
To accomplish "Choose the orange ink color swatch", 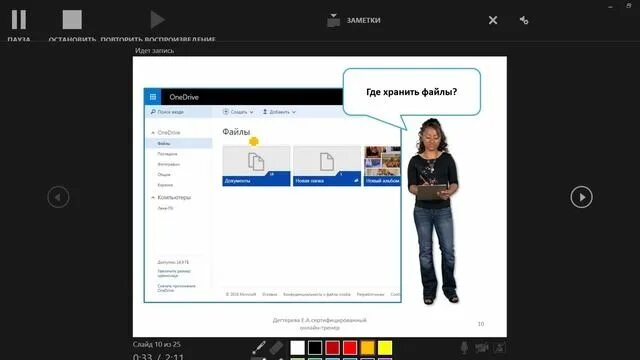I will pyautogui.click(x=367, y=348).
